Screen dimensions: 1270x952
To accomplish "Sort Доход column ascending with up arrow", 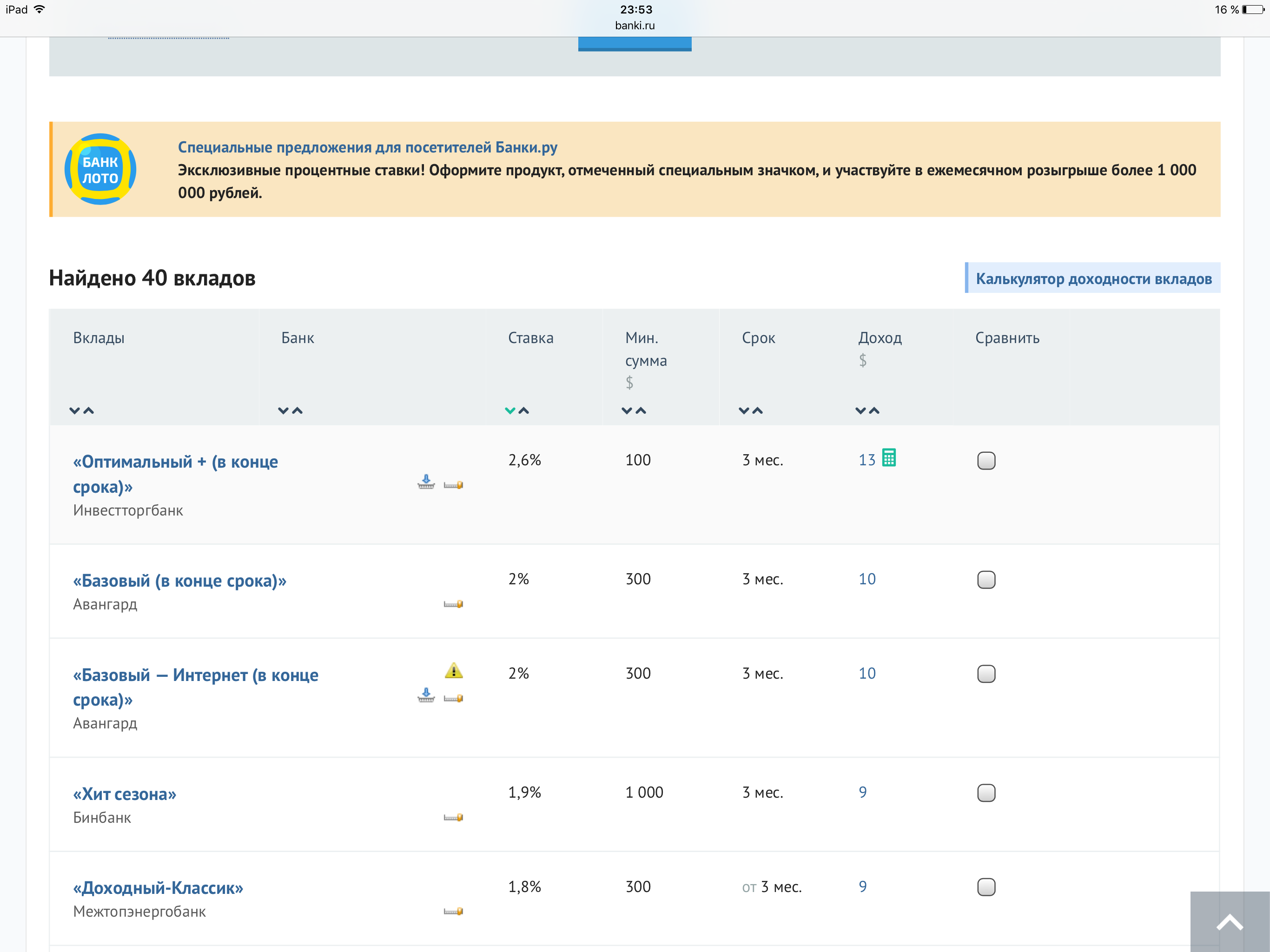I will 874,410.
